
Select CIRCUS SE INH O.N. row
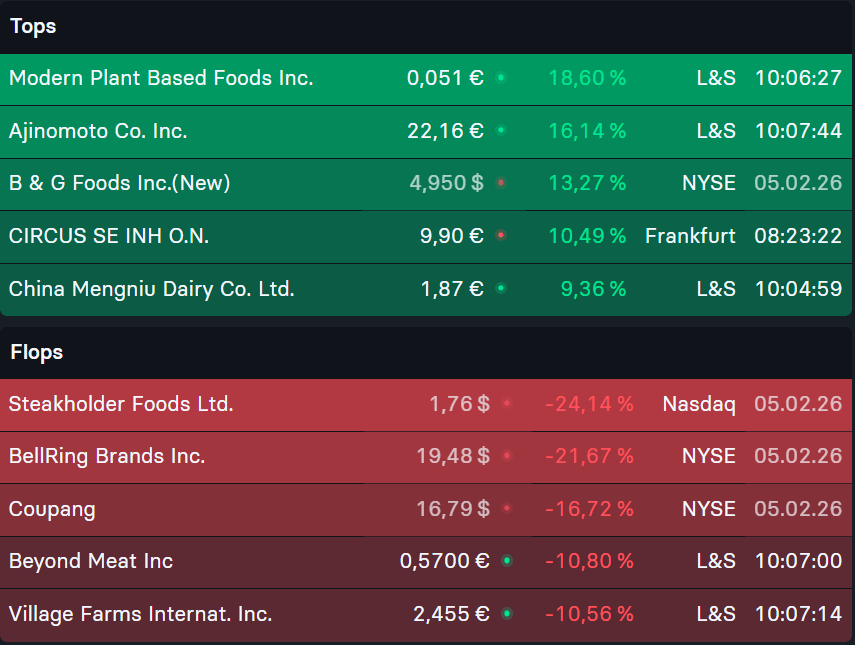[426, 236]
